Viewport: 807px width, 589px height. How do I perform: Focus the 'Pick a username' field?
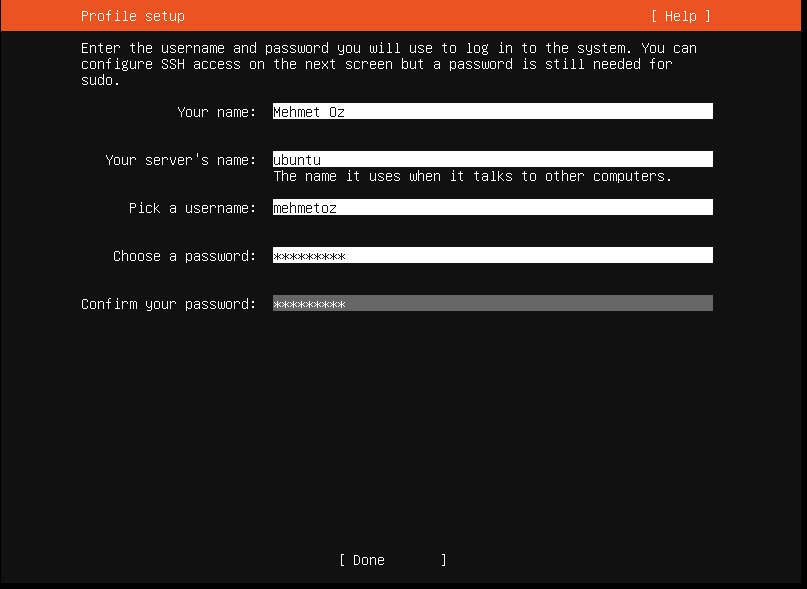pyautogui.click(x=493, y=207)
